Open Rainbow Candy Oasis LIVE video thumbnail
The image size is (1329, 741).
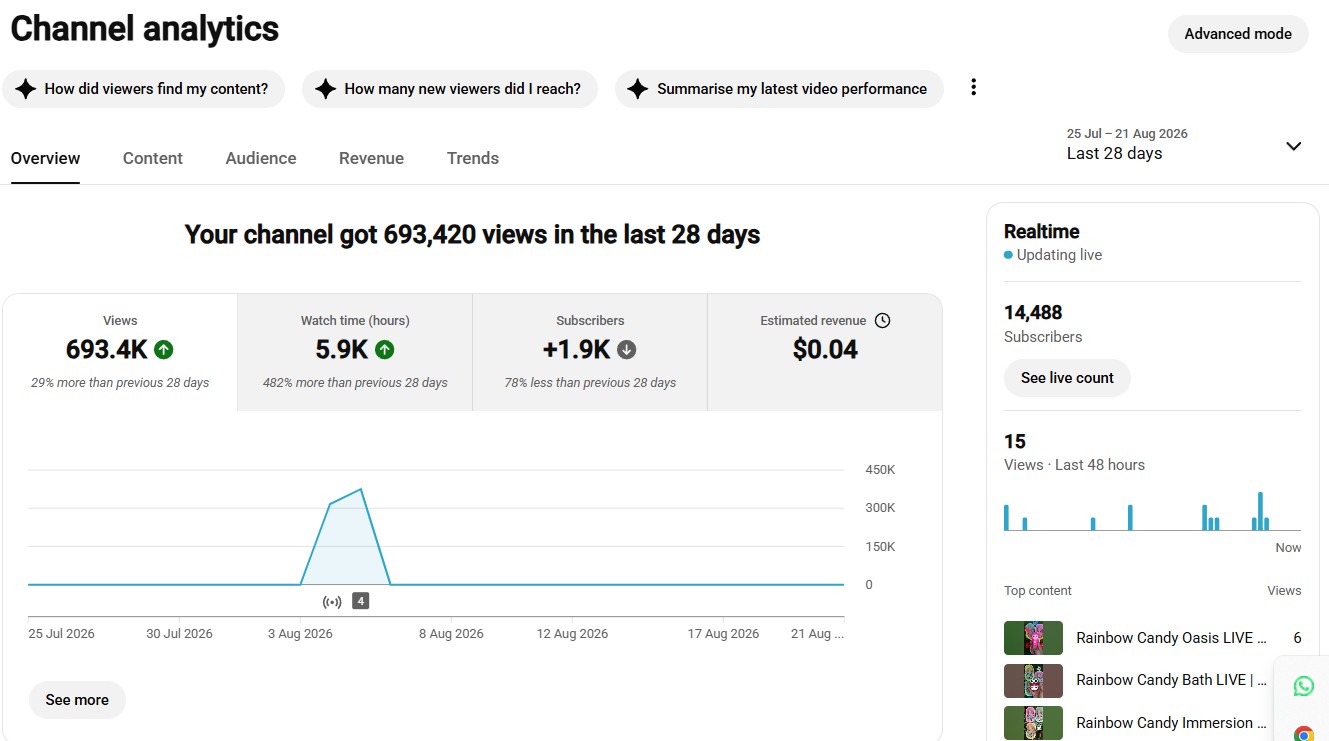(1033, 638)
